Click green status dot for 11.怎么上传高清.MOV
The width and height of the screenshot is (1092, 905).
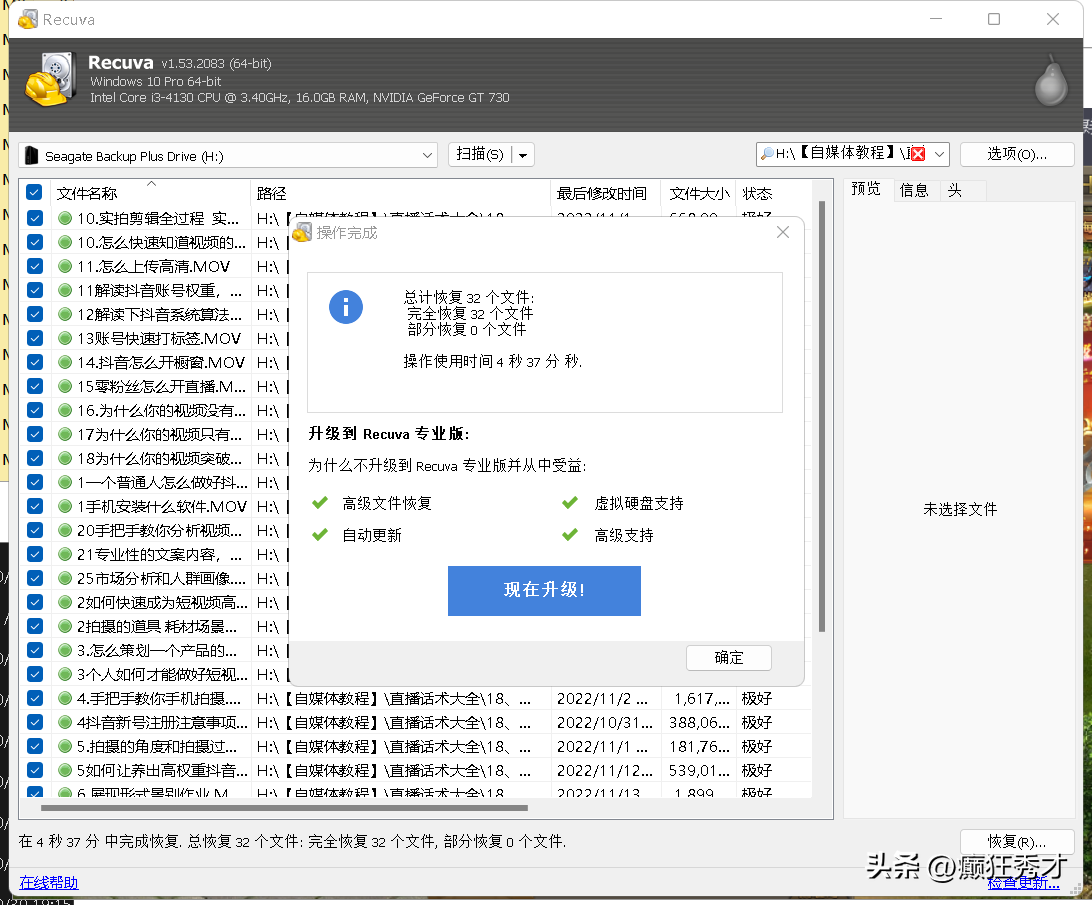pyautogui.click(x=65, y=266)
